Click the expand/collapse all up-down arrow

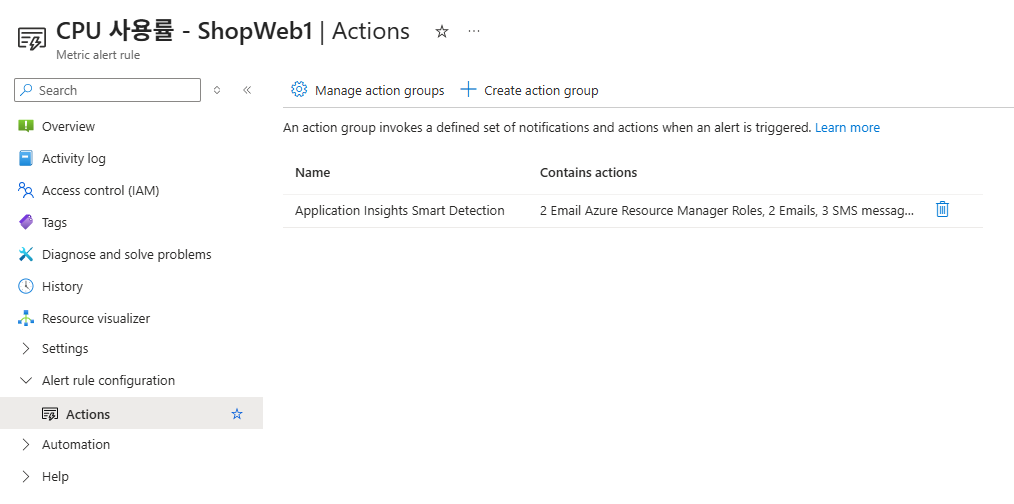click(217, 90)
